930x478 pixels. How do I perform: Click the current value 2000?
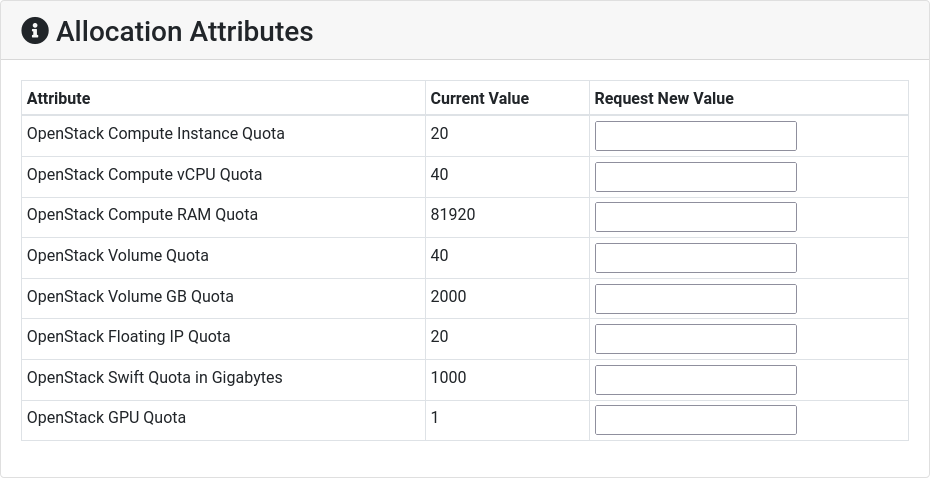coord(448,296)
